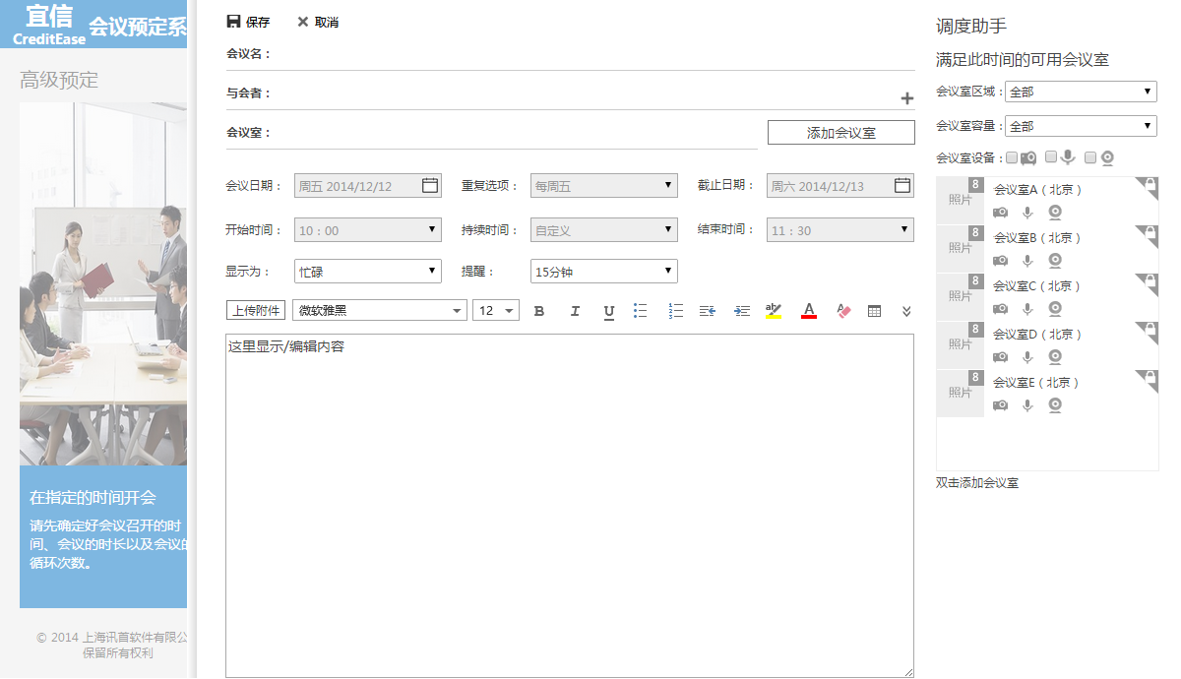
Task: Toggle italic text formatting
Action: point(575,311)
